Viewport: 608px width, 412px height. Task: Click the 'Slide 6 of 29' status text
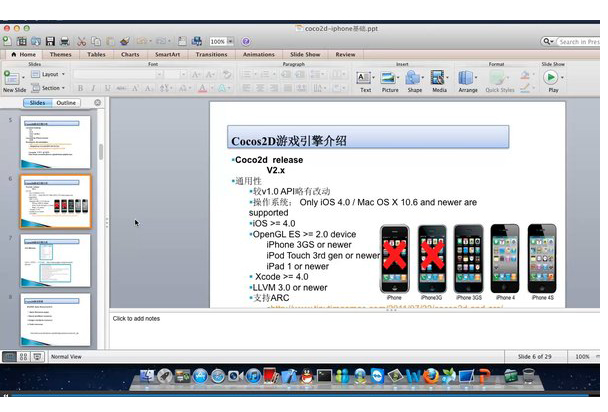pos(535,357)
